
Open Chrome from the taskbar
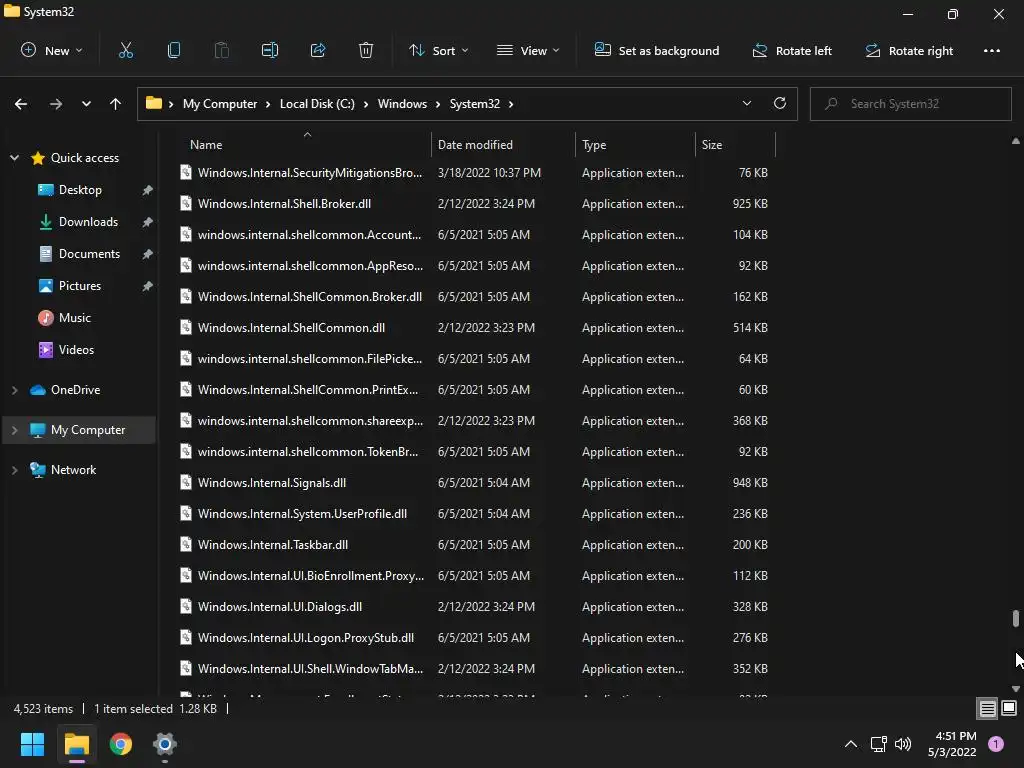121,744
